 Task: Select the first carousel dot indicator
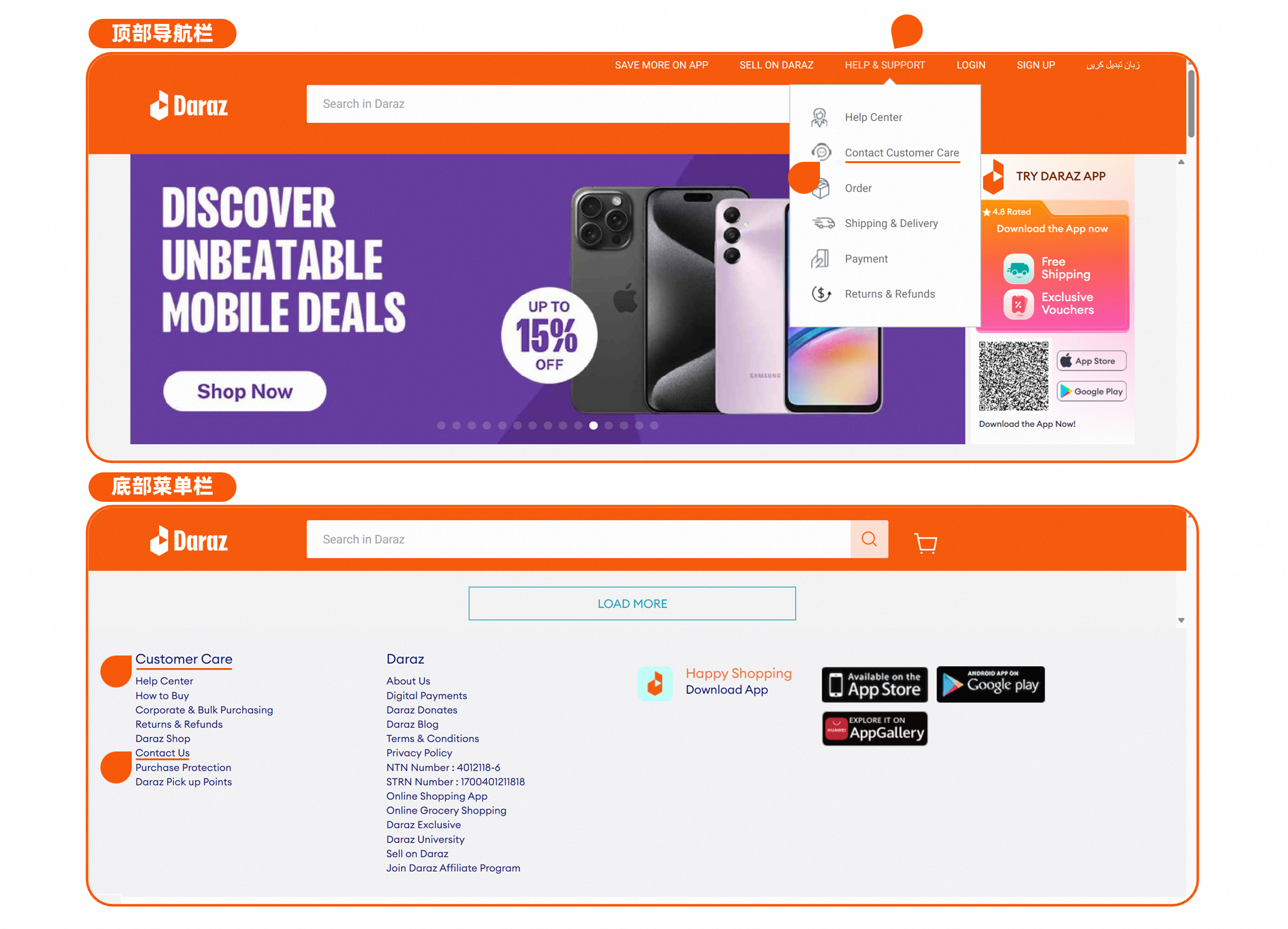[441, 425]
